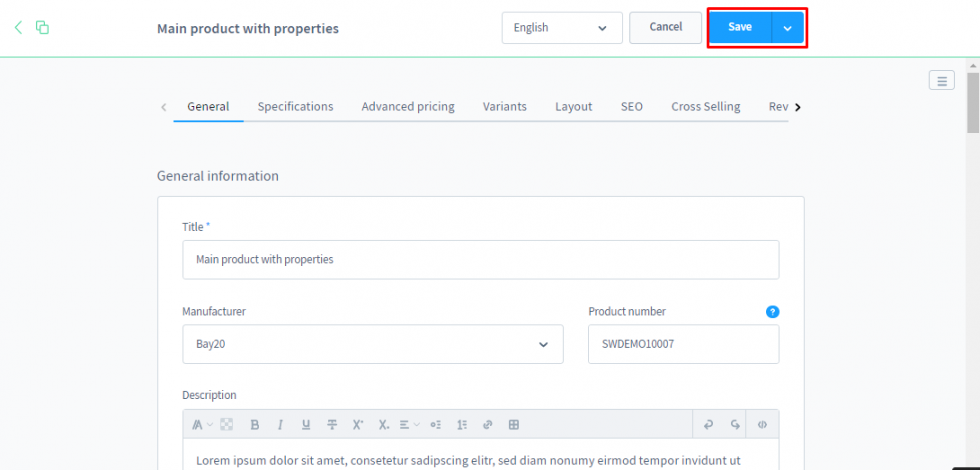This screenshot has width=980, height=470.
Task: Open the Advanced pricing tab
Action: 408,107
